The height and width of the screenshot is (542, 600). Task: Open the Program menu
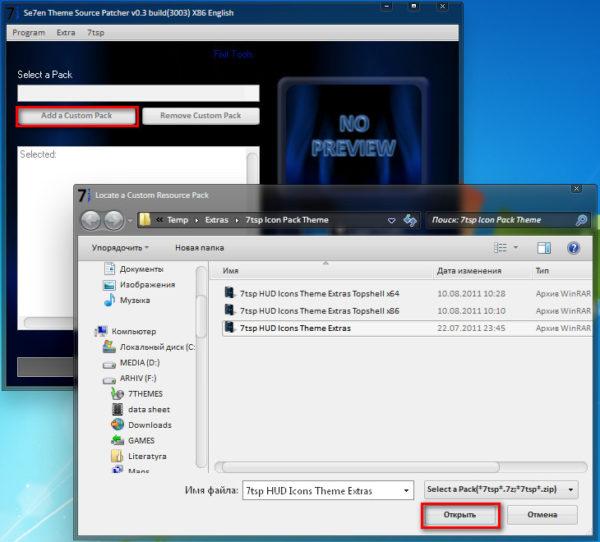(29, 33)
